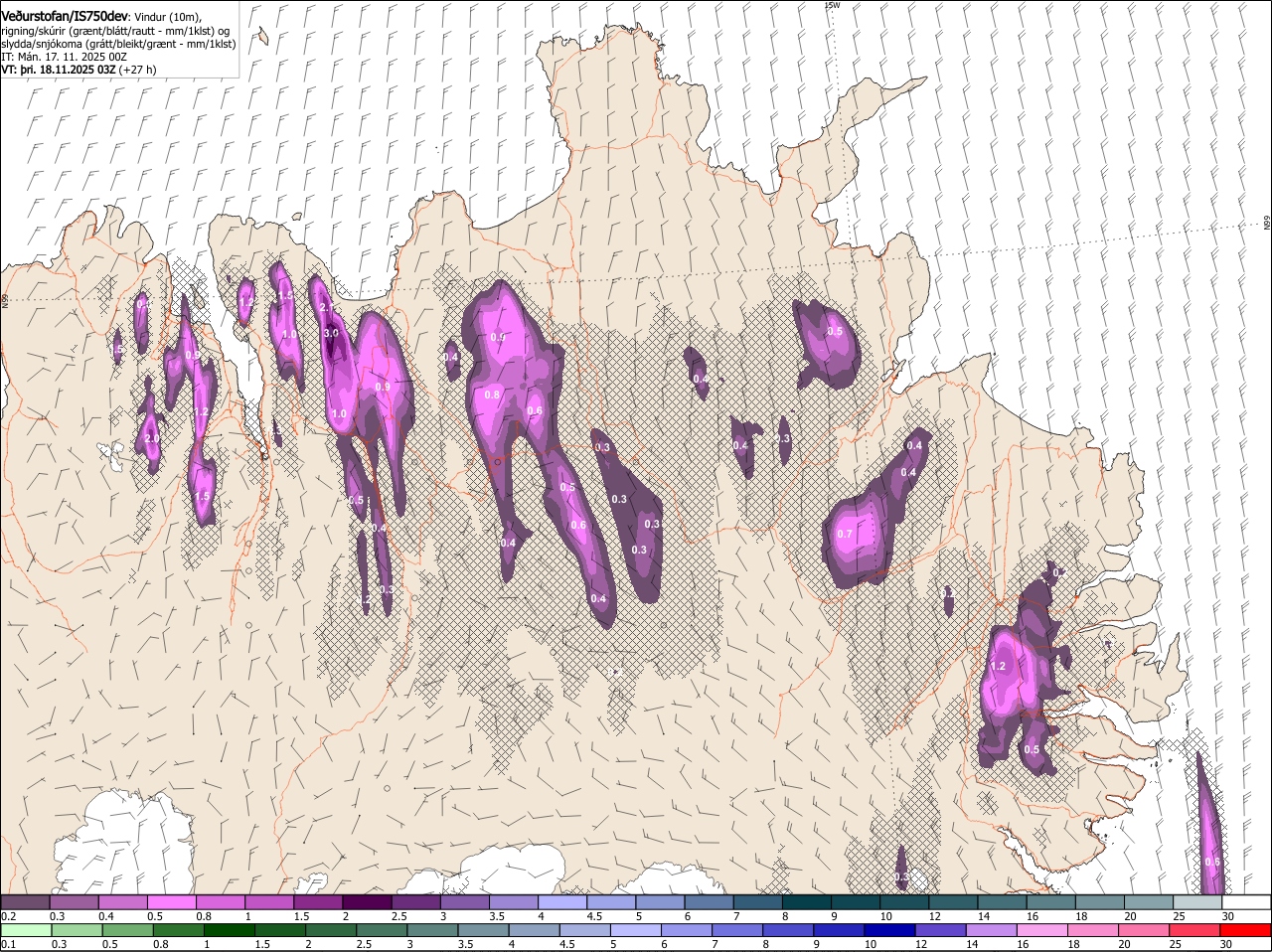Viewport: 1272px width, 952px height.
Task: Click the white upper legend swatch labeled 30
Action: coord(1245,901)
